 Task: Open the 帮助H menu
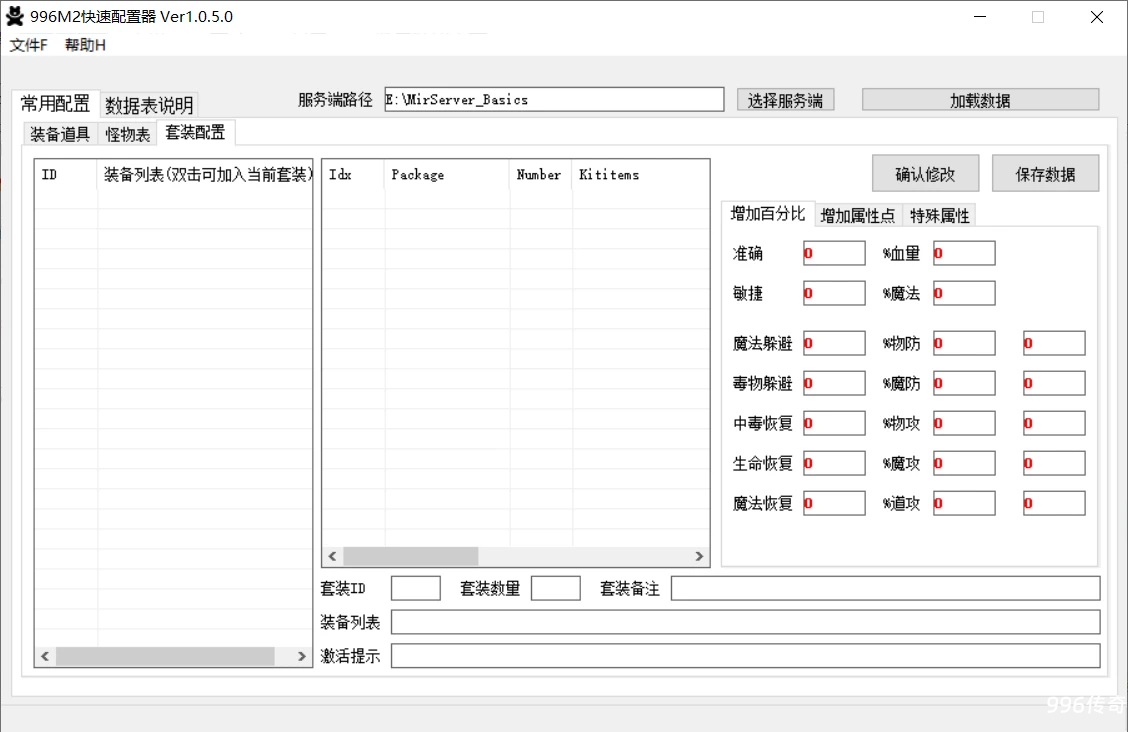(85, 45)
